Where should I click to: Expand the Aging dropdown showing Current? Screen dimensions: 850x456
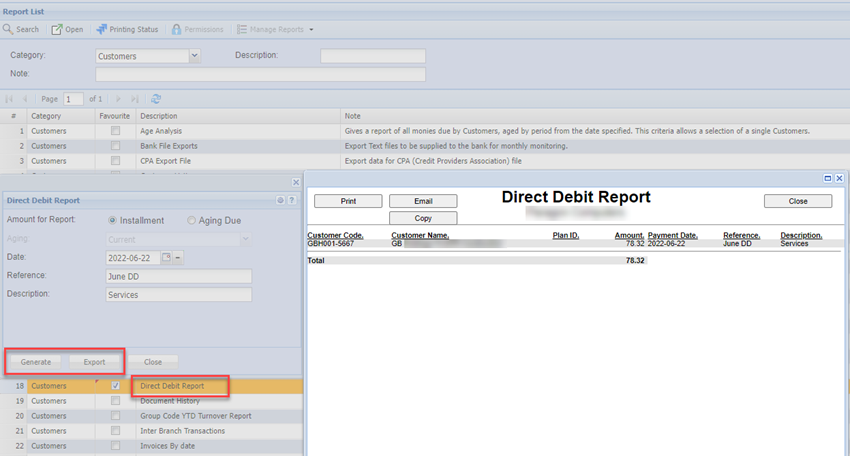246,239
